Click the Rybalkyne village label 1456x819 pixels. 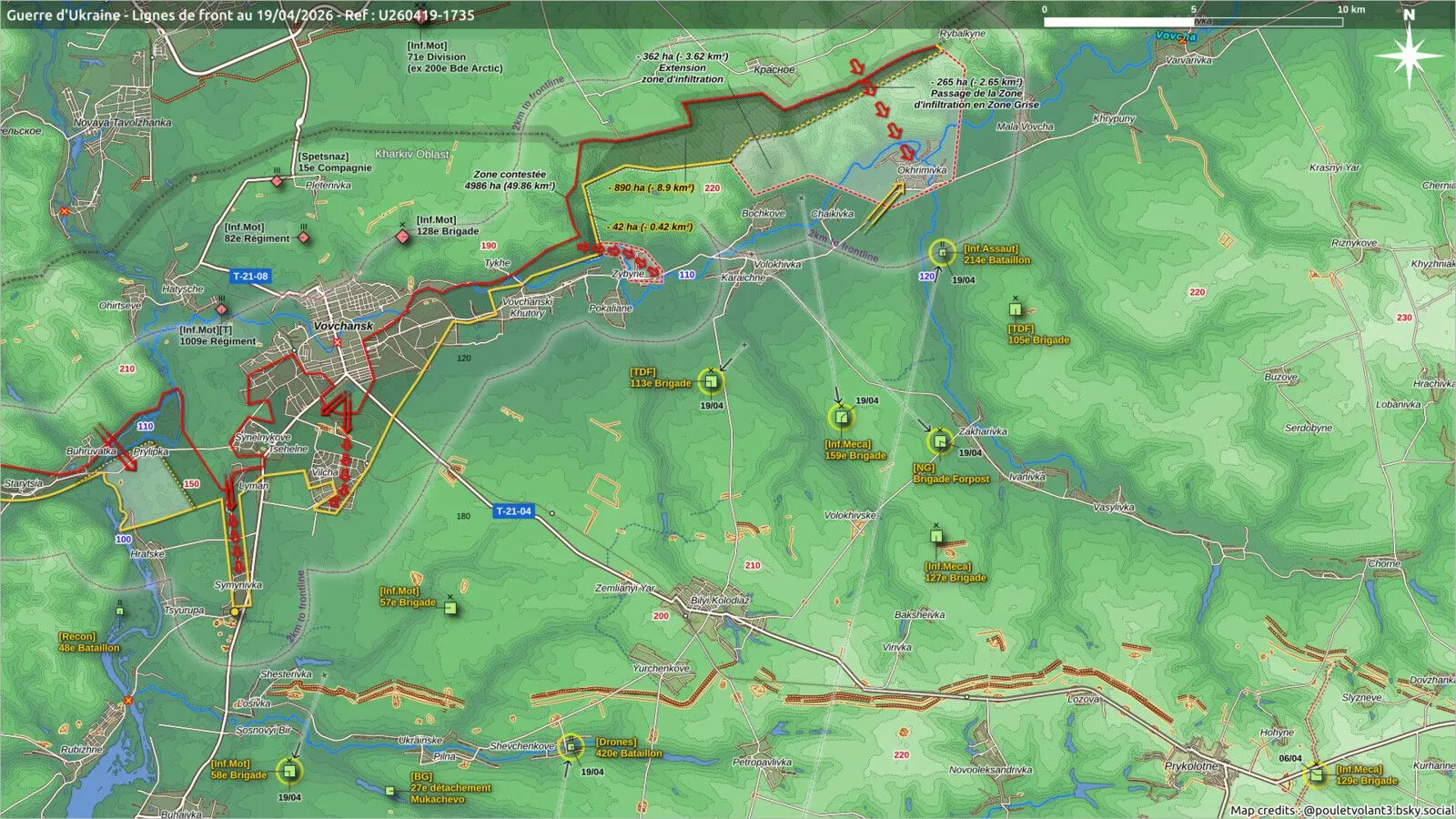963,34
